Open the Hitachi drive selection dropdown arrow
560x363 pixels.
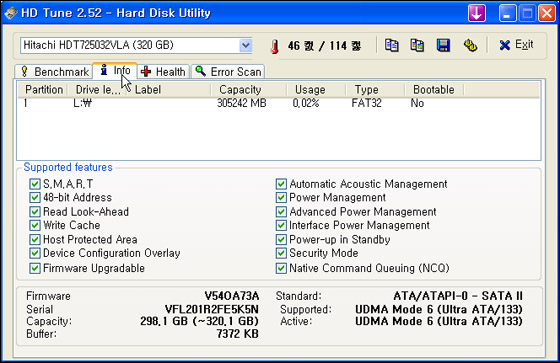(245, 45)
